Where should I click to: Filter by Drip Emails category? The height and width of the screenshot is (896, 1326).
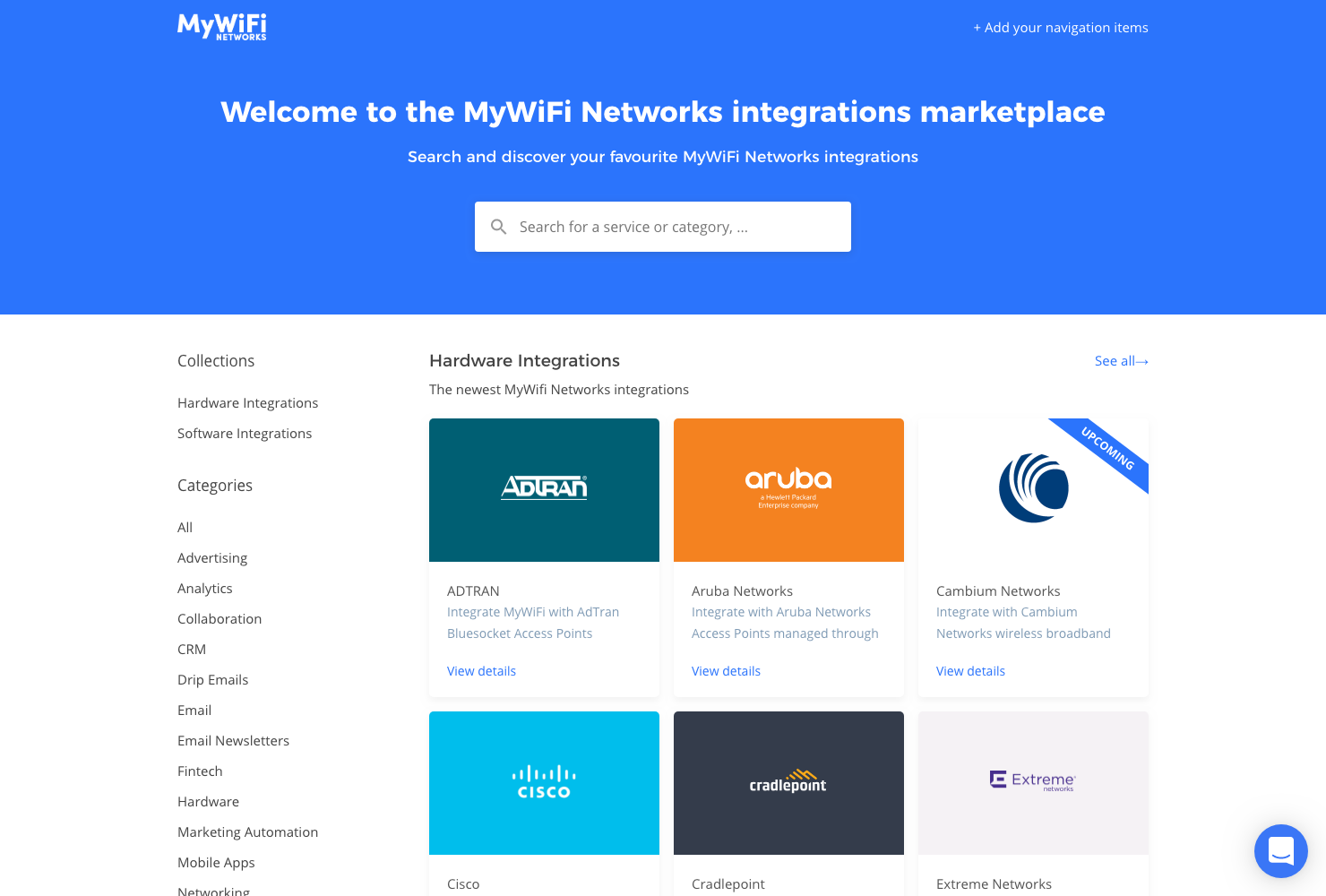click(x=212, y=680)
